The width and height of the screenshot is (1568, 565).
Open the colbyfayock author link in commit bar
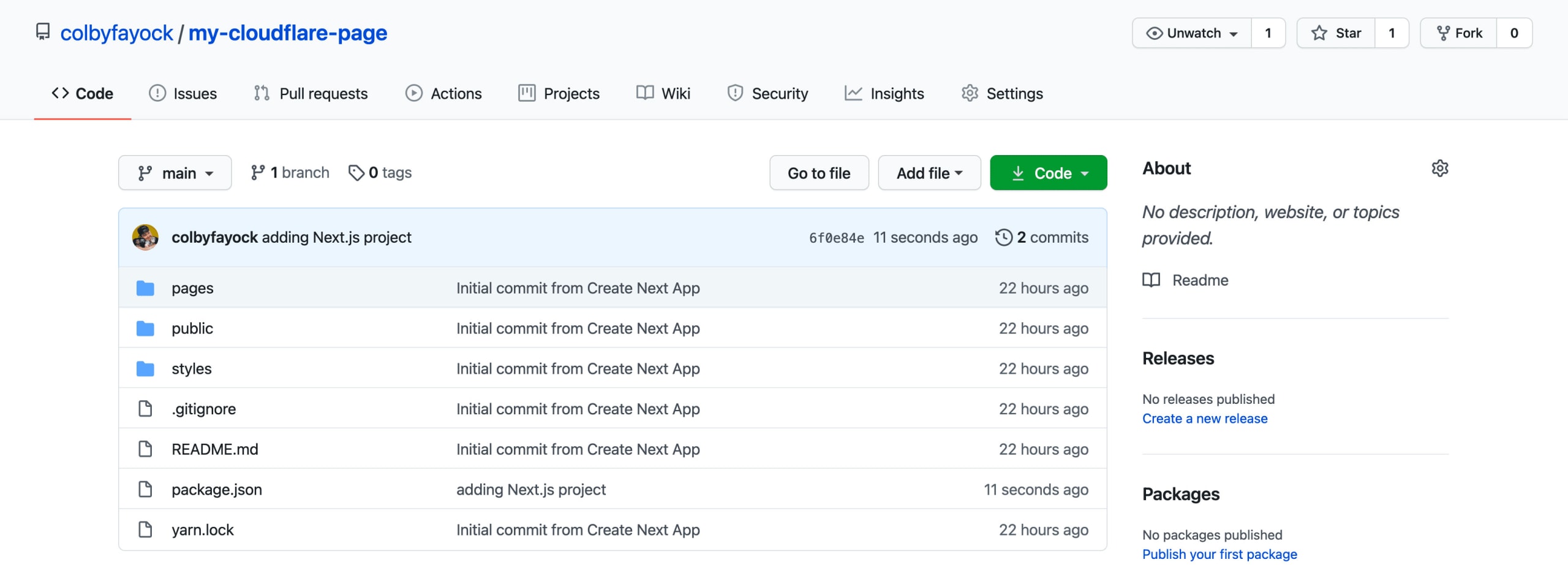point(214,237)
